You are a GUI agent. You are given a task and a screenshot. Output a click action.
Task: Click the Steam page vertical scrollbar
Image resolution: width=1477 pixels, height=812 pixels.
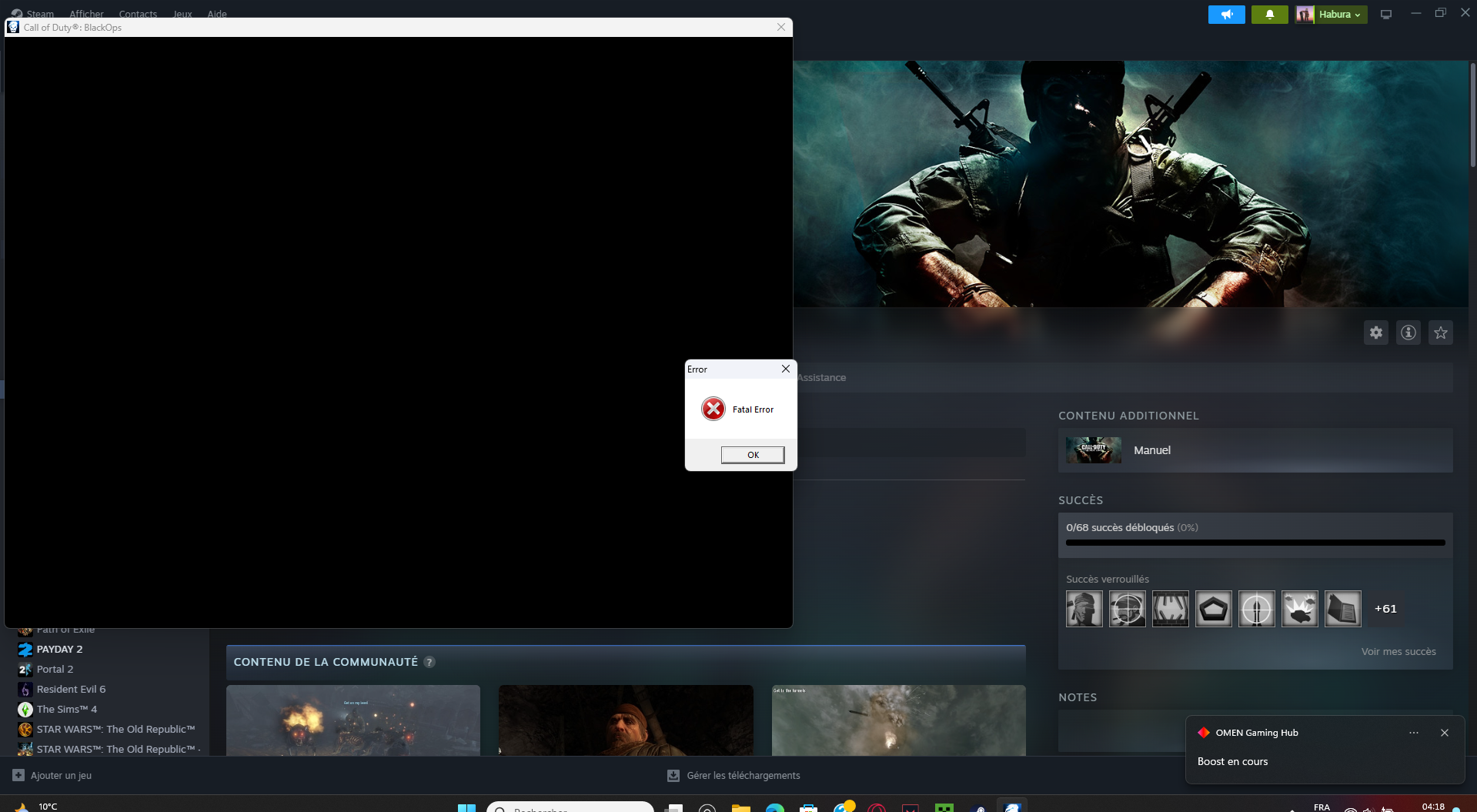click(x=1473, y=115)
